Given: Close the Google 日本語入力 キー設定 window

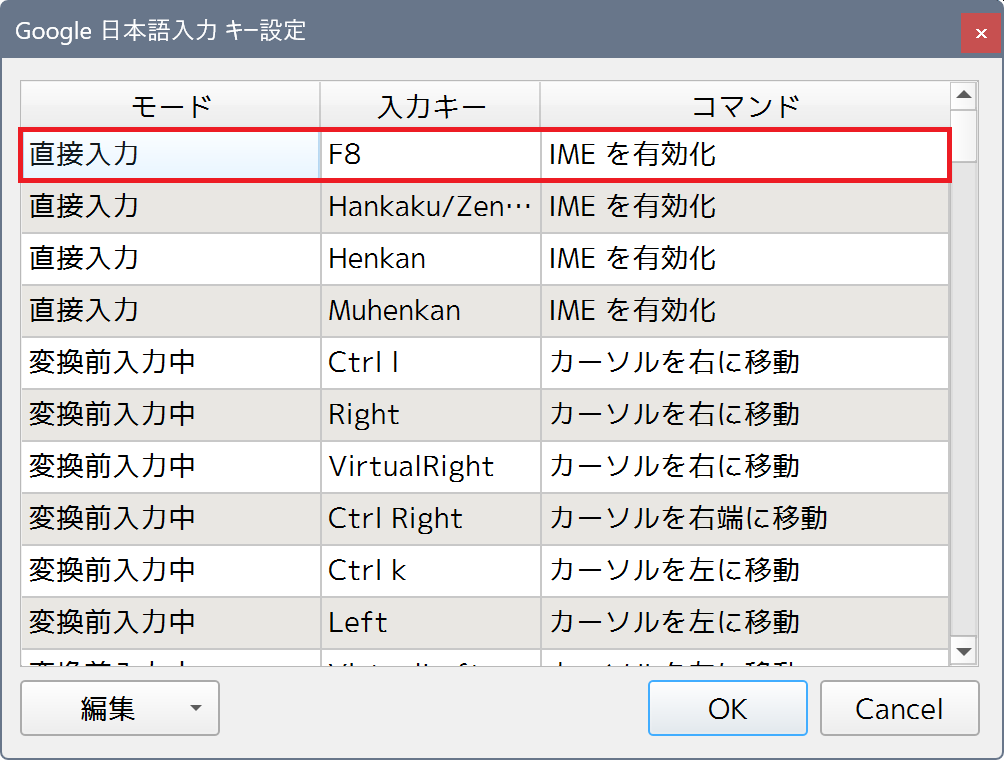Looking at the screenshot, I should (981, 33).
